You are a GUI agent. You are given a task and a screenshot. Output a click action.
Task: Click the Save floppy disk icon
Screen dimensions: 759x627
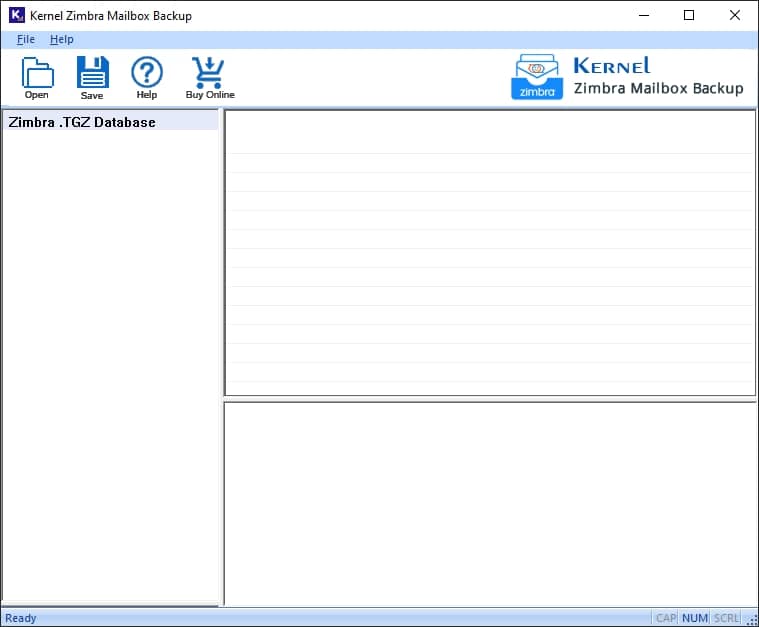[92, 77]
